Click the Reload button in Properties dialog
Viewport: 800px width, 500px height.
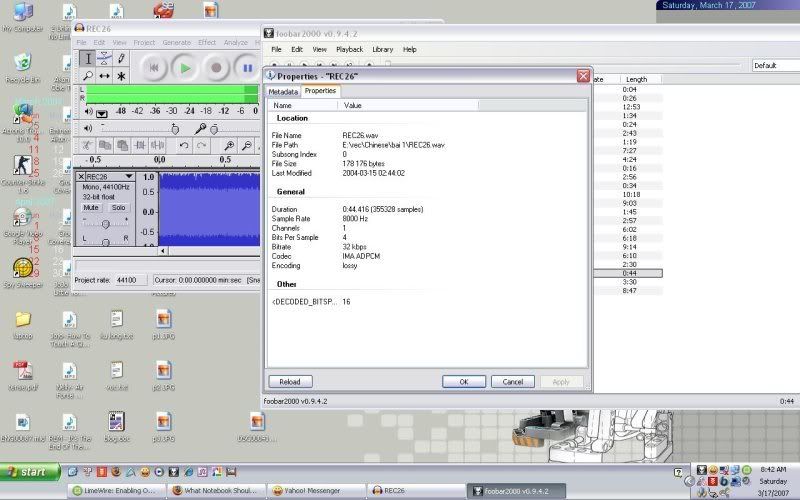pos(290,382)
